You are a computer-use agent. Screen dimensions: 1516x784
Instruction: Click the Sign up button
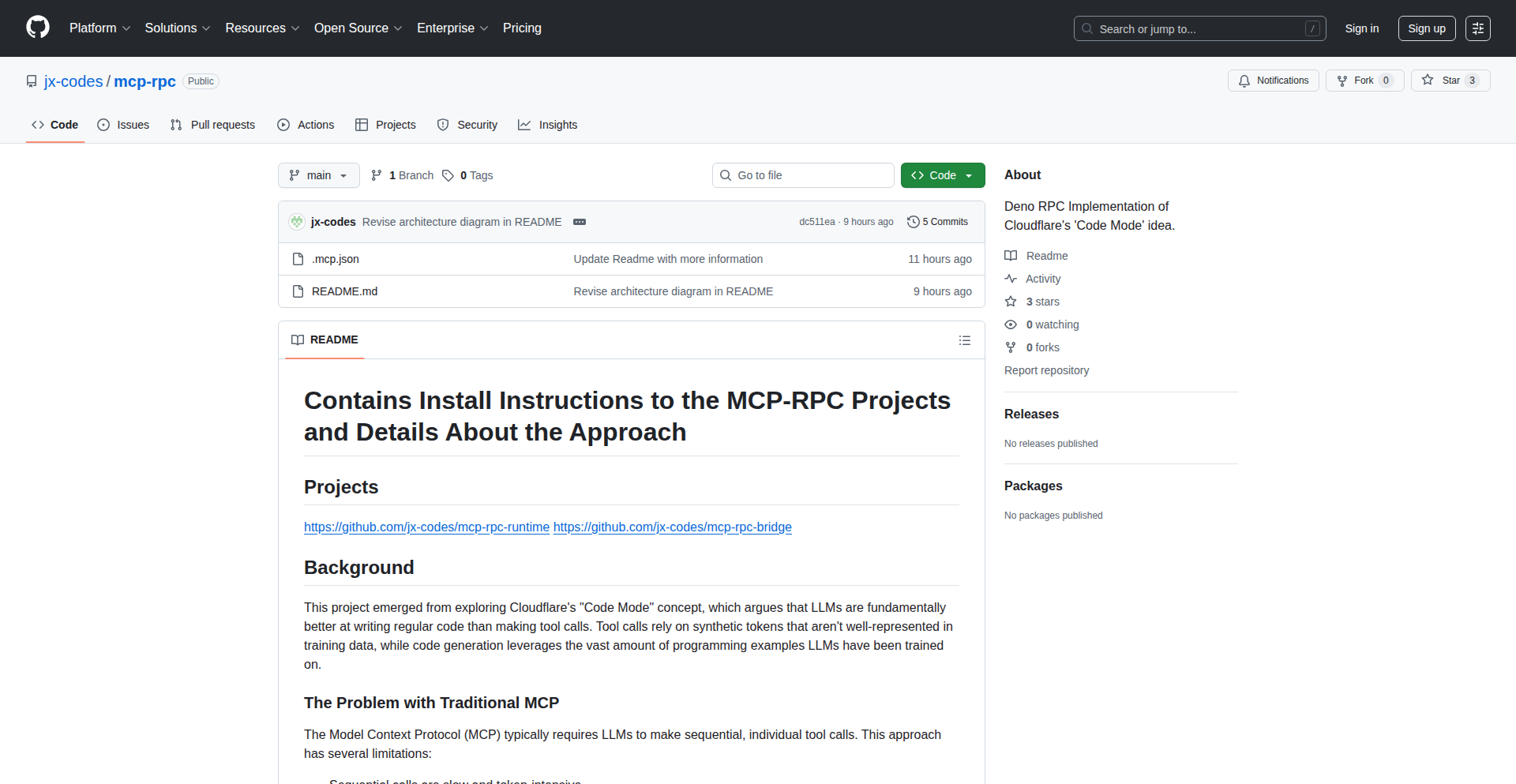pyautogui.click(x=1426, y=28)
